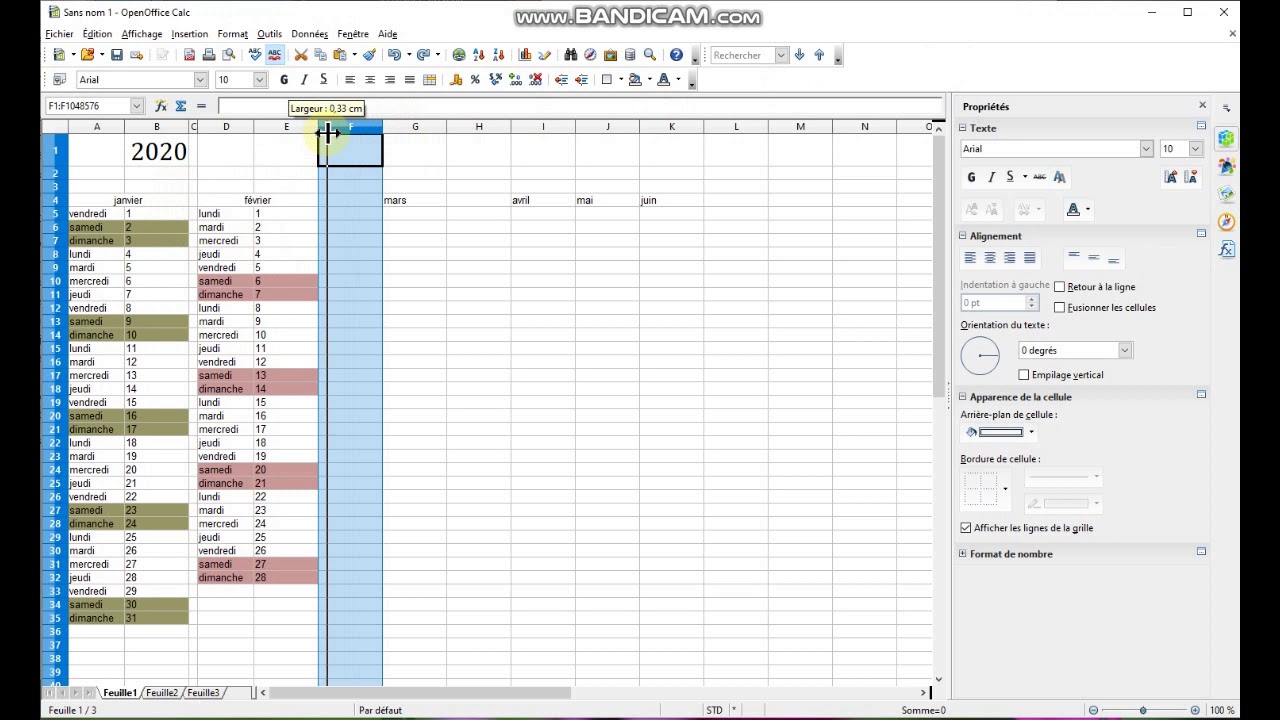Viewport: 1280px width, 720px height.
Task: Open the sidebar Functions deck icon
Action: click(1227, 249)
